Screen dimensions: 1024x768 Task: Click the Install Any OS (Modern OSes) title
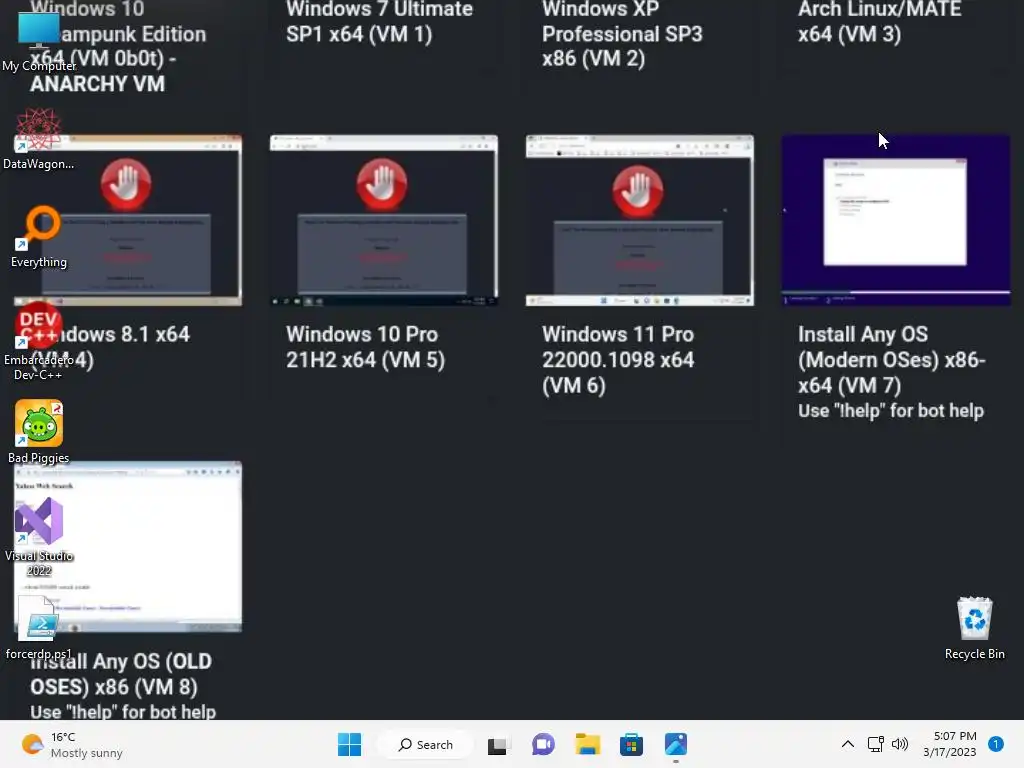[x=892, y=359]
